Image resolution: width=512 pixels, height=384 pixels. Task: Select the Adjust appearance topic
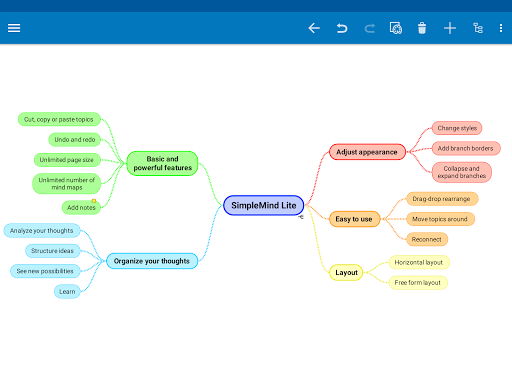(x=367, y=152)
